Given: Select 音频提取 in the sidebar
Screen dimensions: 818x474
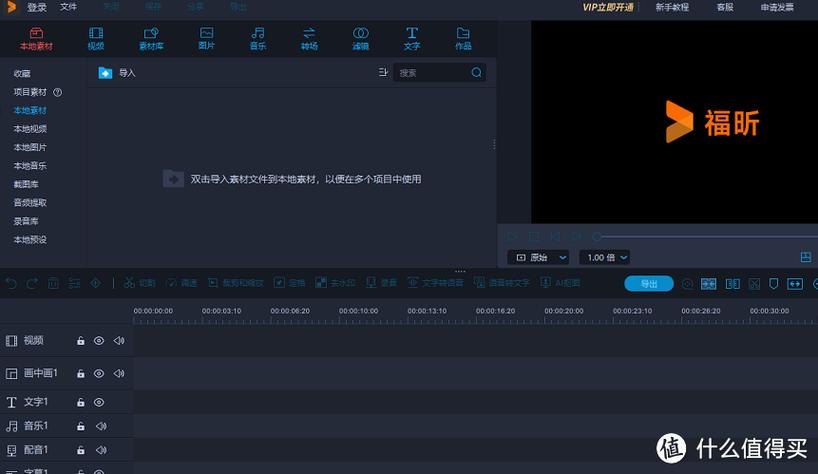Looking at the screenshot, I should (30, 202).
